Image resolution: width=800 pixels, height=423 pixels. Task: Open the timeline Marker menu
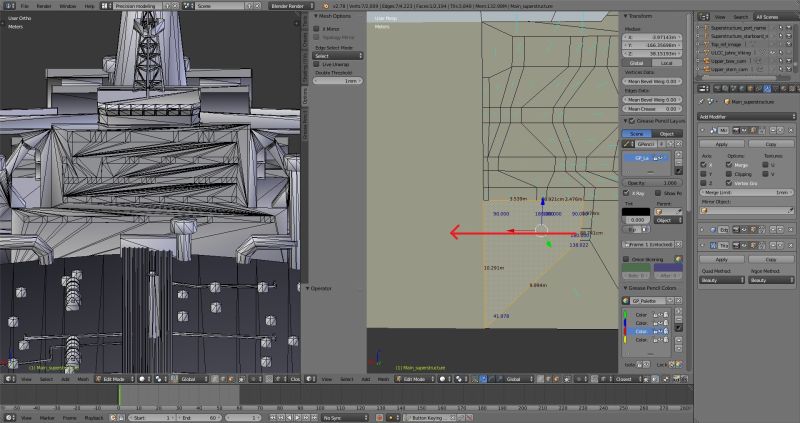(47, 417)
